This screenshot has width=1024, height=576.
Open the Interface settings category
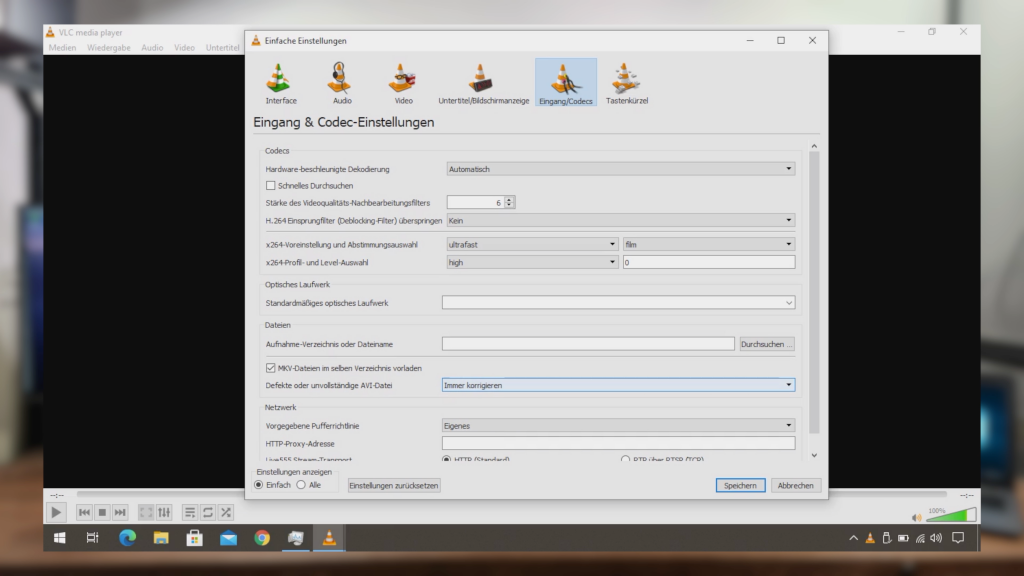click(281, 83)
